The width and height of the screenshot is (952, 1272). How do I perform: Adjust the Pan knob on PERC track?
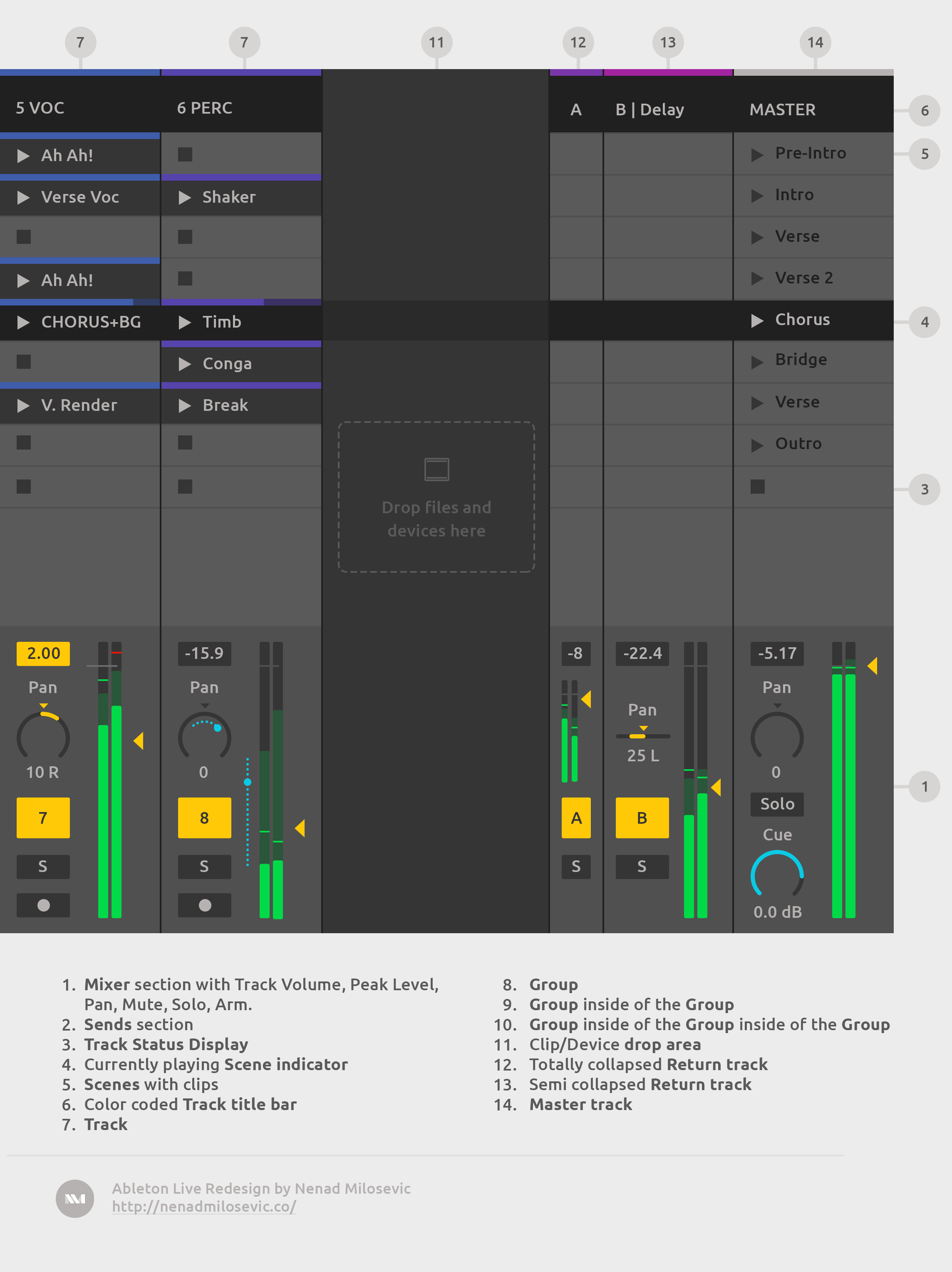[x=204, y=738]
